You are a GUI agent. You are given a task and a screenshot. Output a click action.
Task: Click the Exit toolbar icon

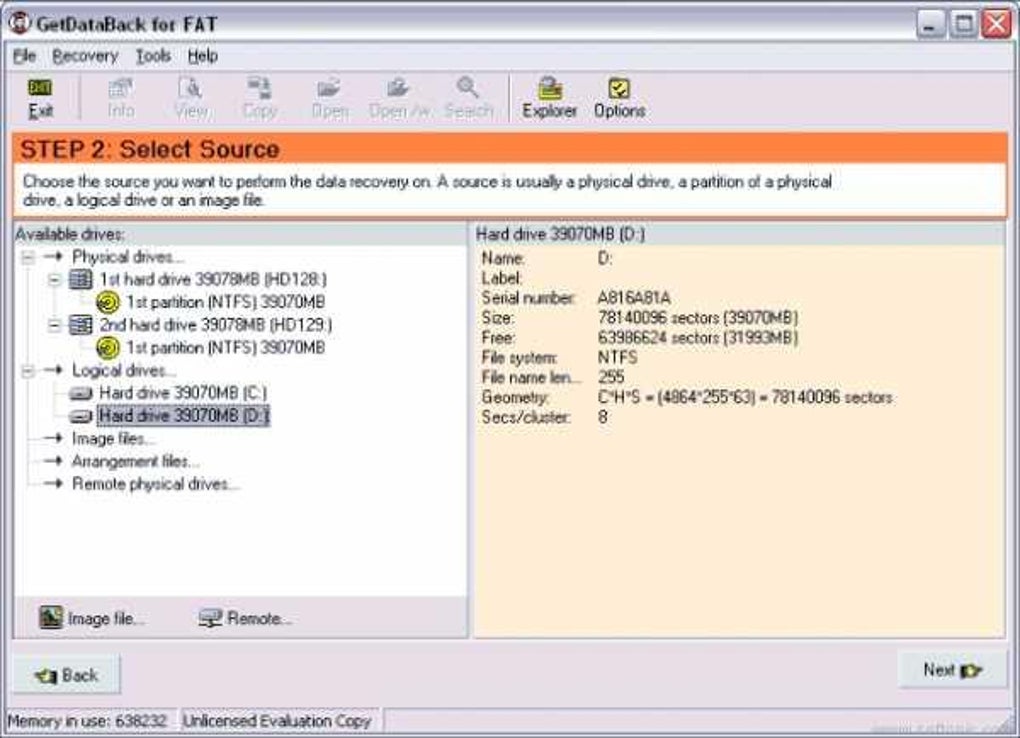pyautogui.click(x=40, y=87)
